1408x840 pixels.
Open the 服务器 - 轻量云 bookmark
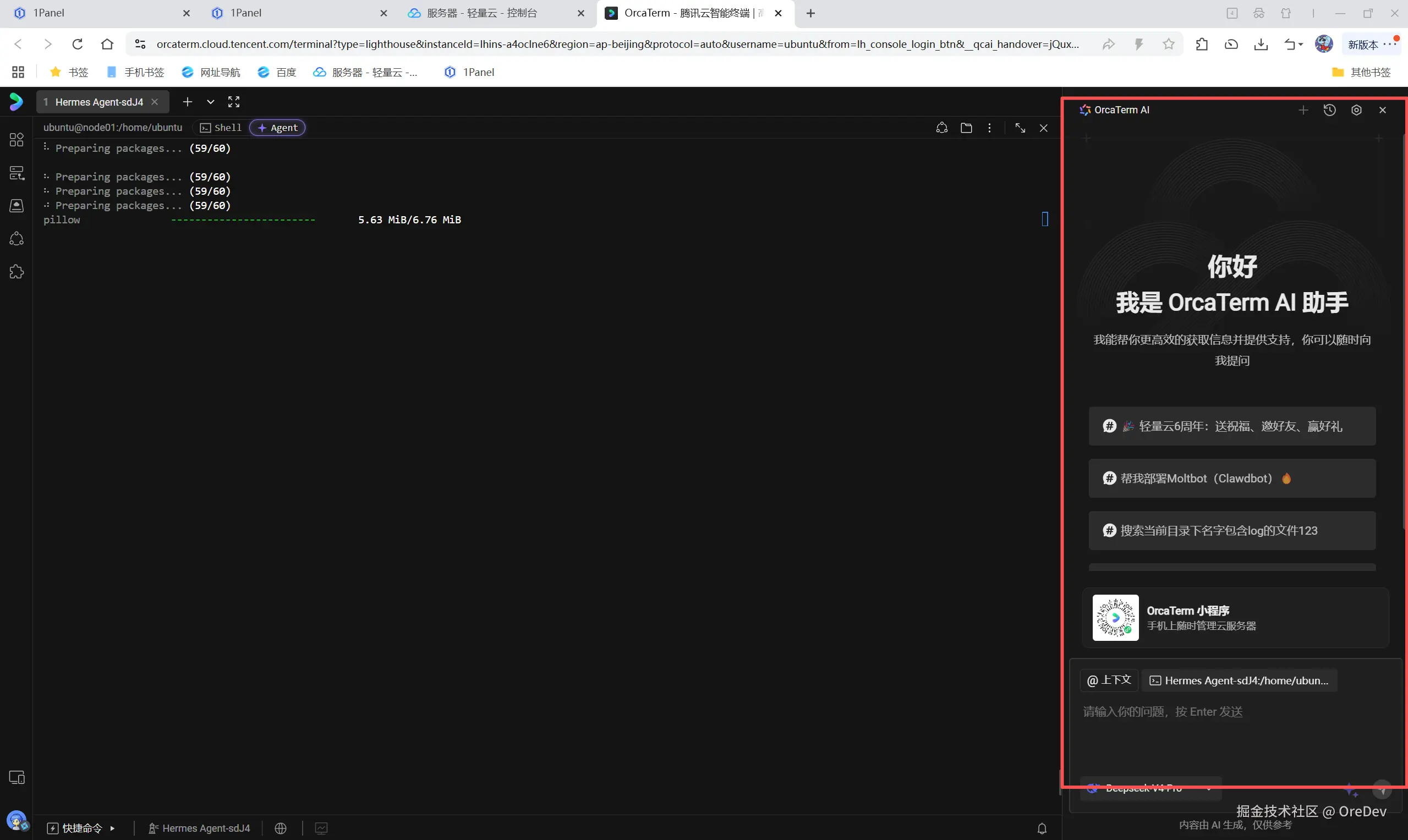click(x=365, y=72)
